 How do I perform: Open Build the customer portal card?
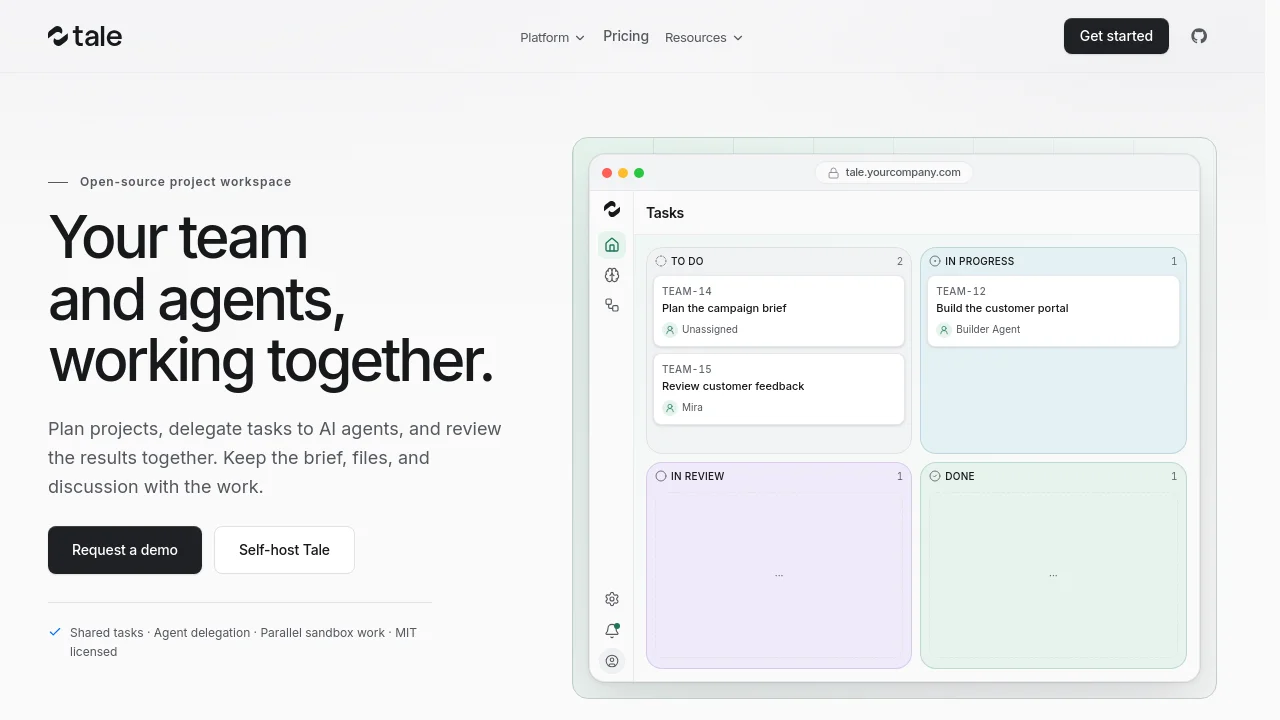coord(1053,311)
